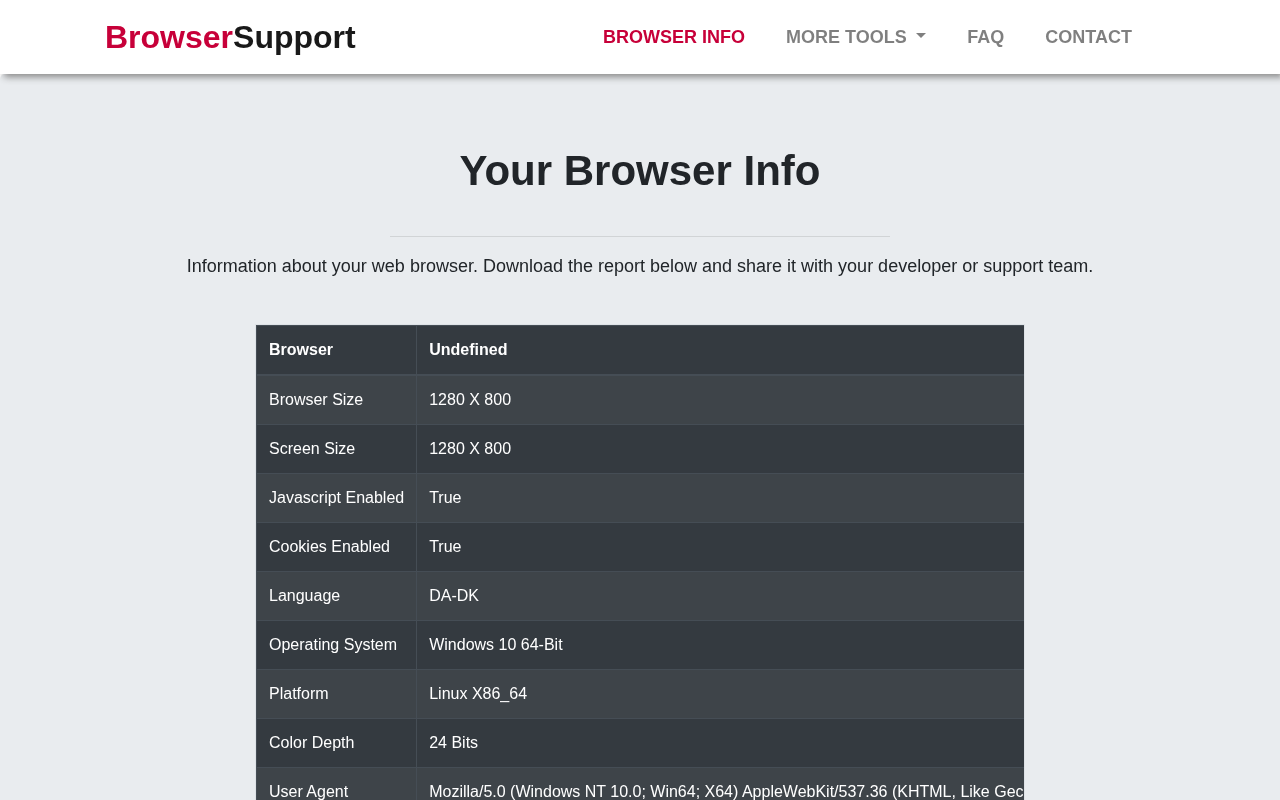This screenshot has height=800, width=1280.
Task: Click the Operating System row label
Action: point(333,645)
